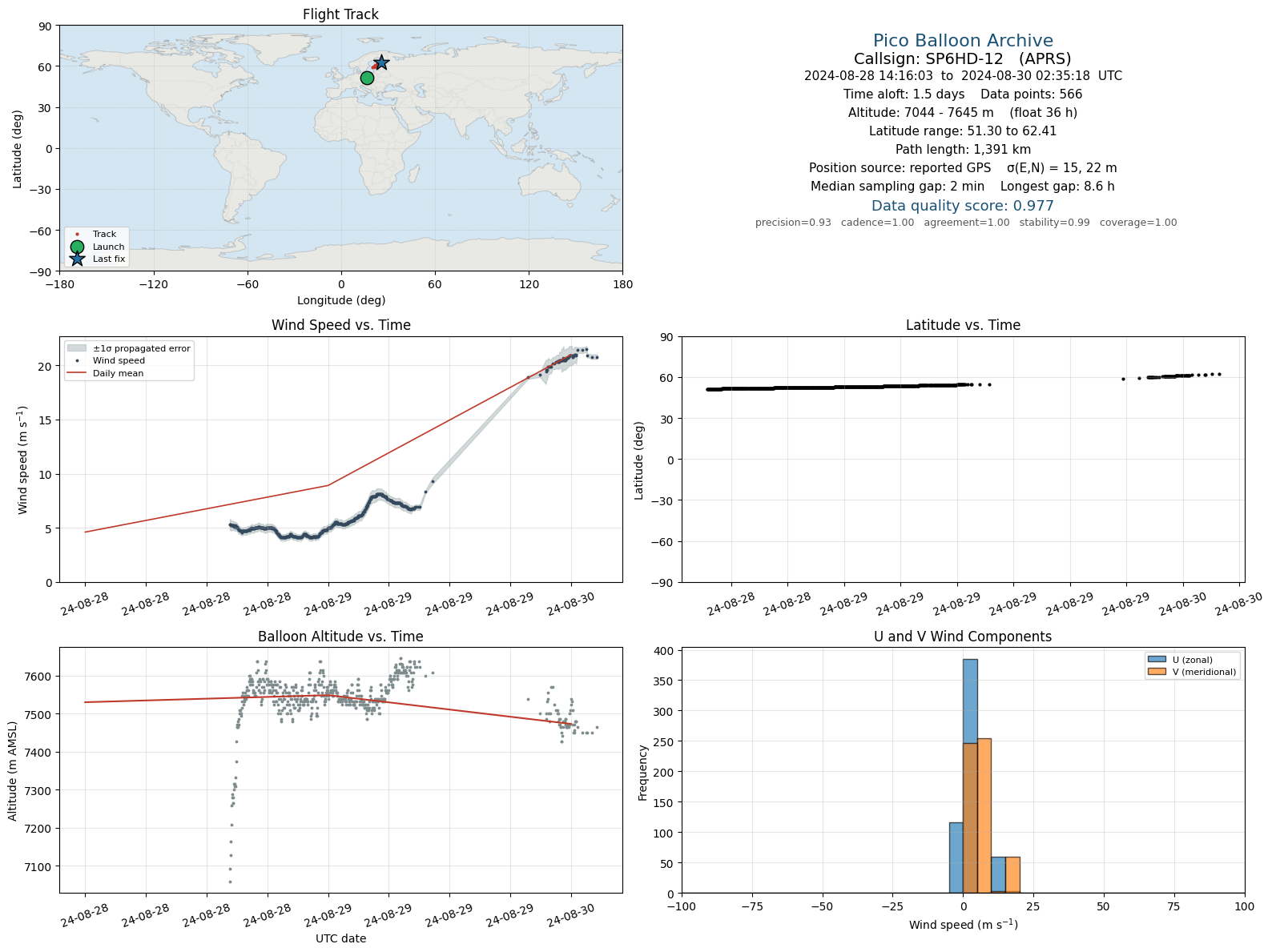
Task: Click the Data quality score: 0.977 line
Action: point(963,206)
